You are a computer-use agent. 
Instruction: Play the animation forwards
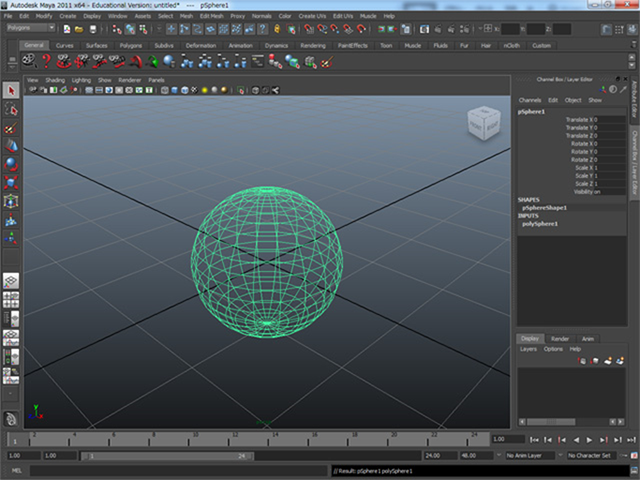tap(589, 440)
